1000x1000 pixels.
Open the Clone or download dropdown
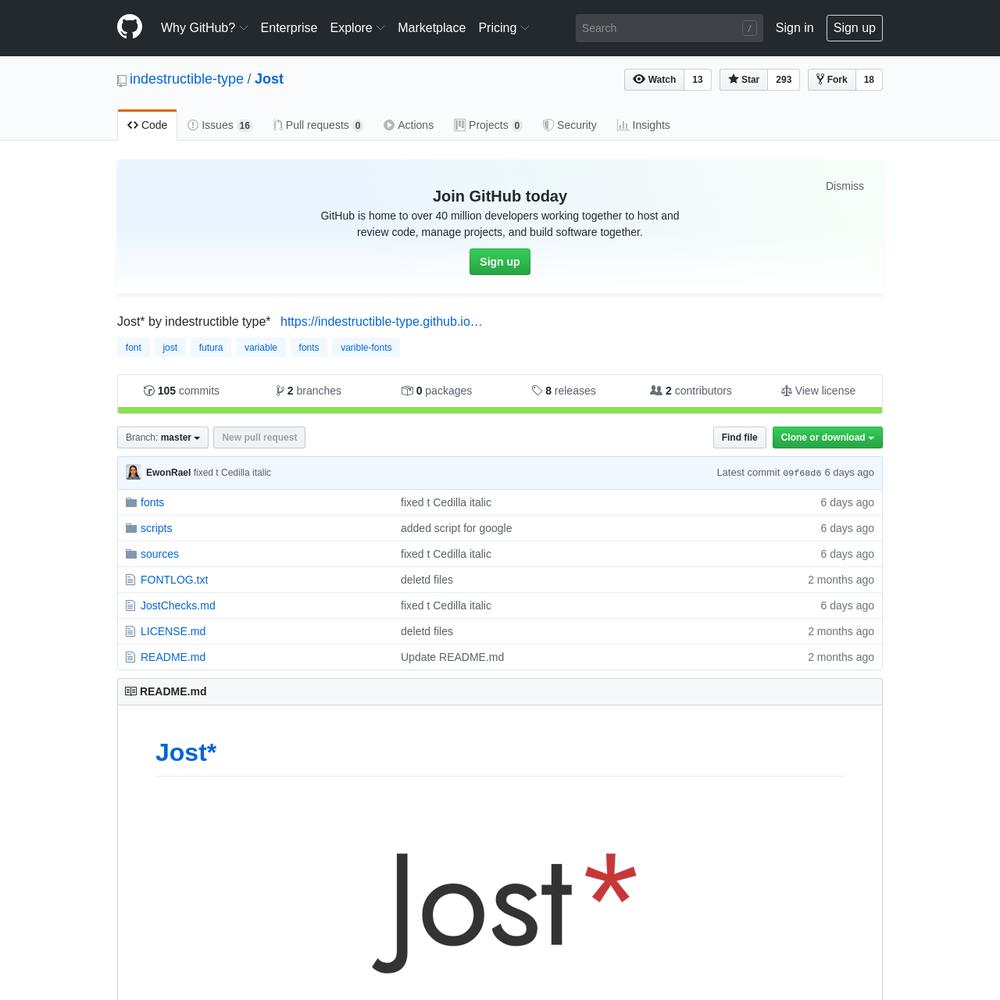[x=827, y=438]
